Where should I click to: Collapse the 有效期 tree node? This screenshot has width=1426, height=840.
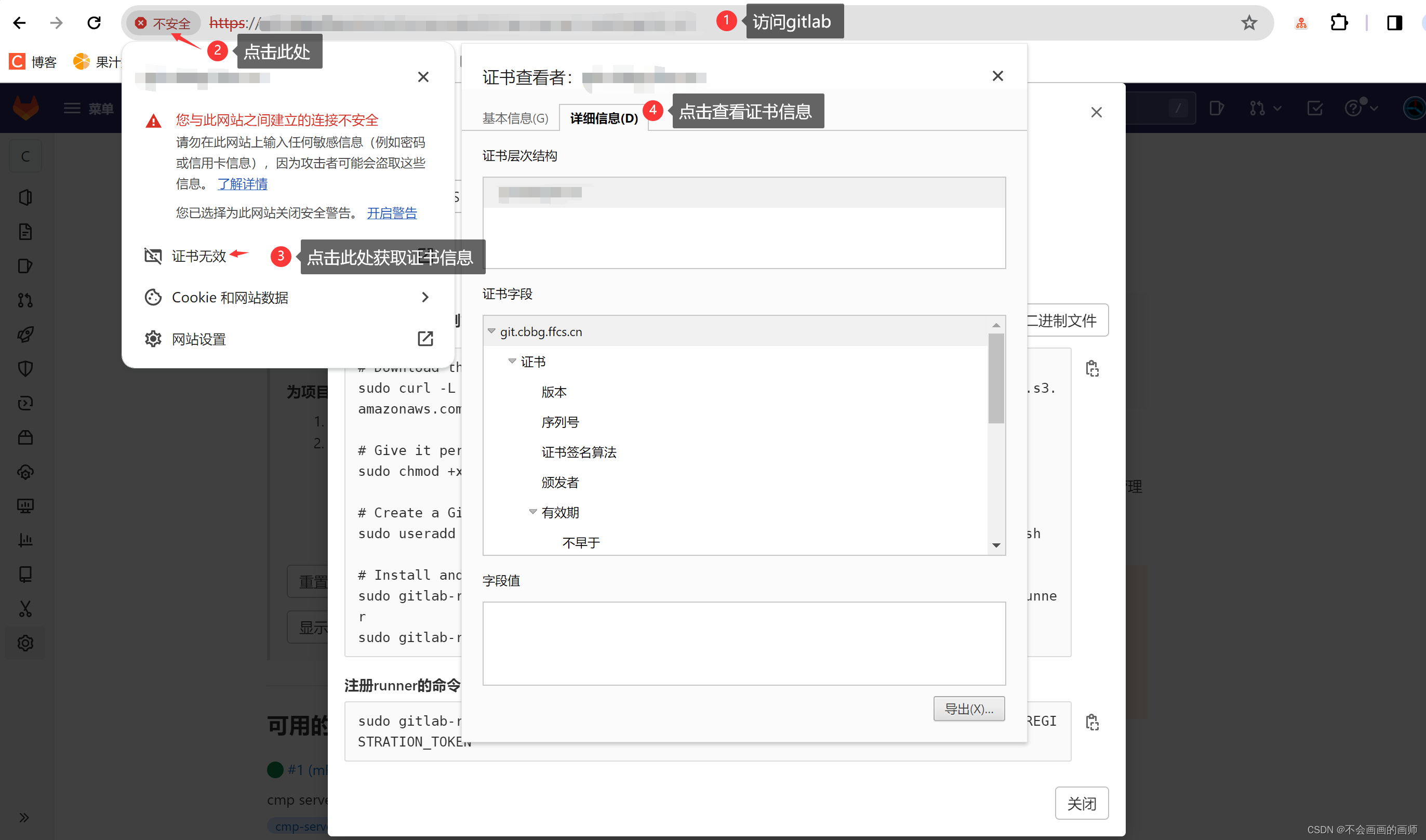(532, 511)
